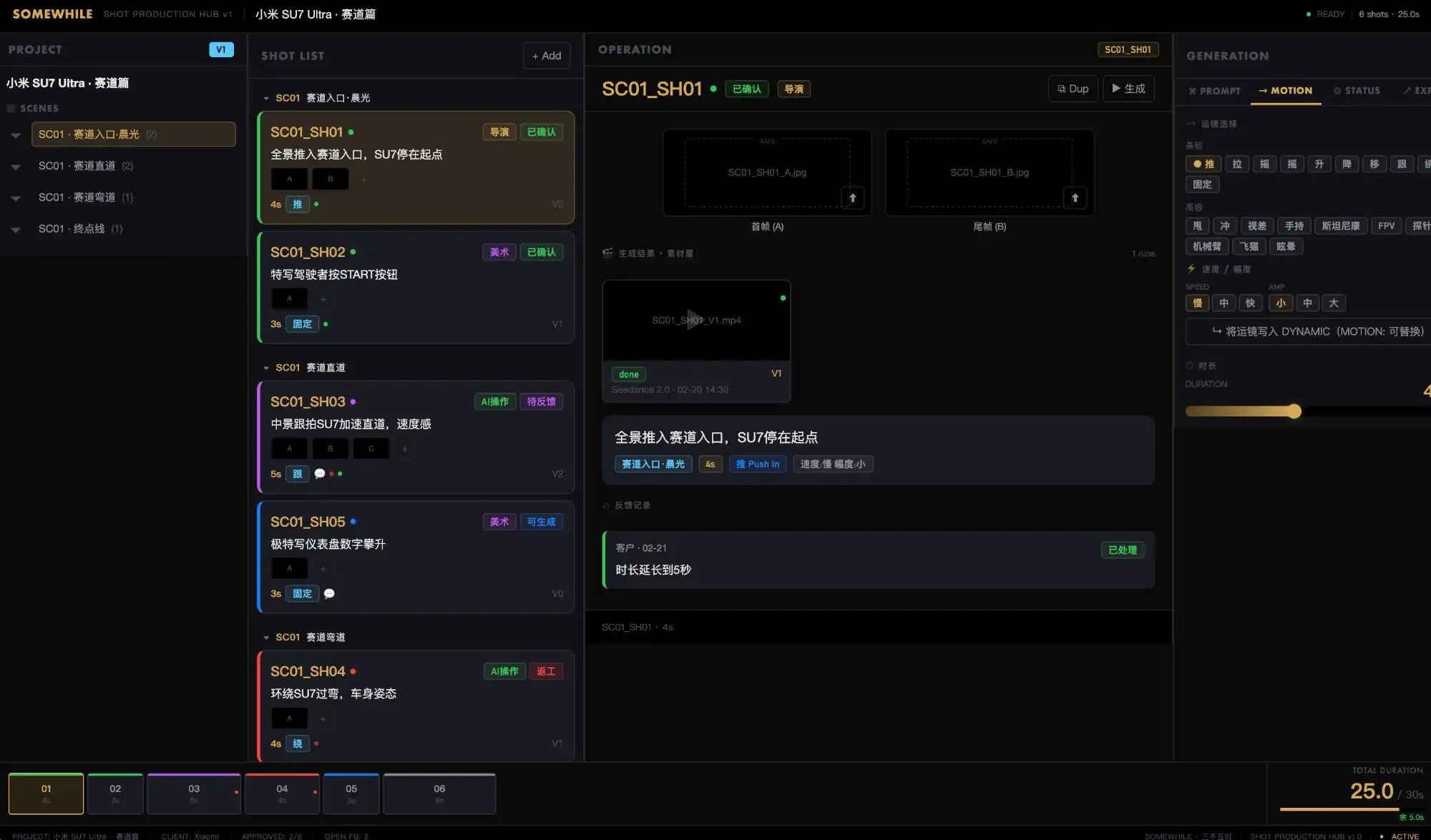Open comment bubble on SC01_SH03 card
The width and height of the screenshot is (1431, 840).
click(x=320, y=474)
